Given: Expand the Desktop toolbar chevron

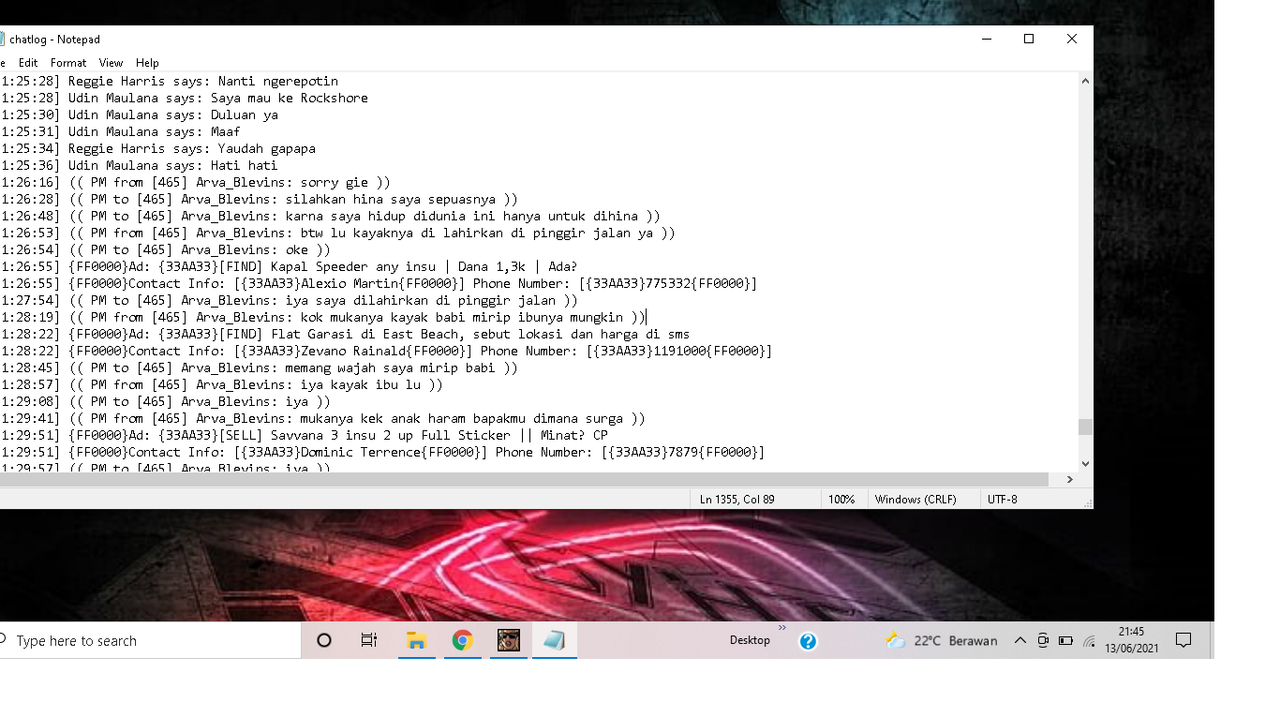Looking at the screenshot, I should click(782, 629).
